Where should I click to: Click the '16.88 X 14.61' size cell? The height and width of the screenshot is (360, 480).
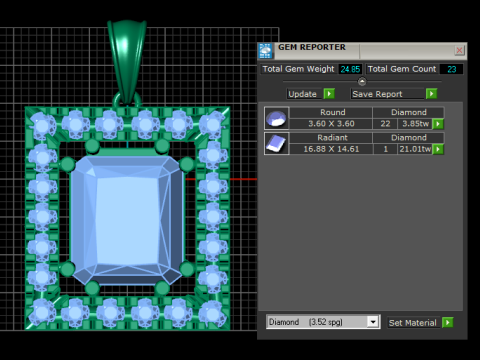tap(331, 149)
